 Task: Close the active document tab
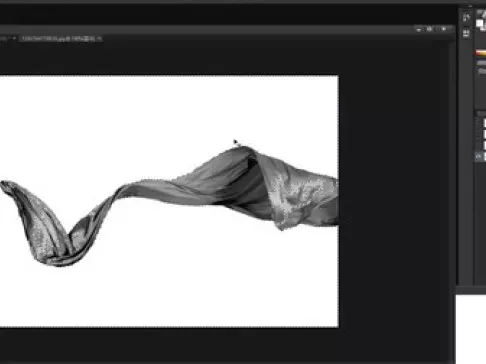100,39
